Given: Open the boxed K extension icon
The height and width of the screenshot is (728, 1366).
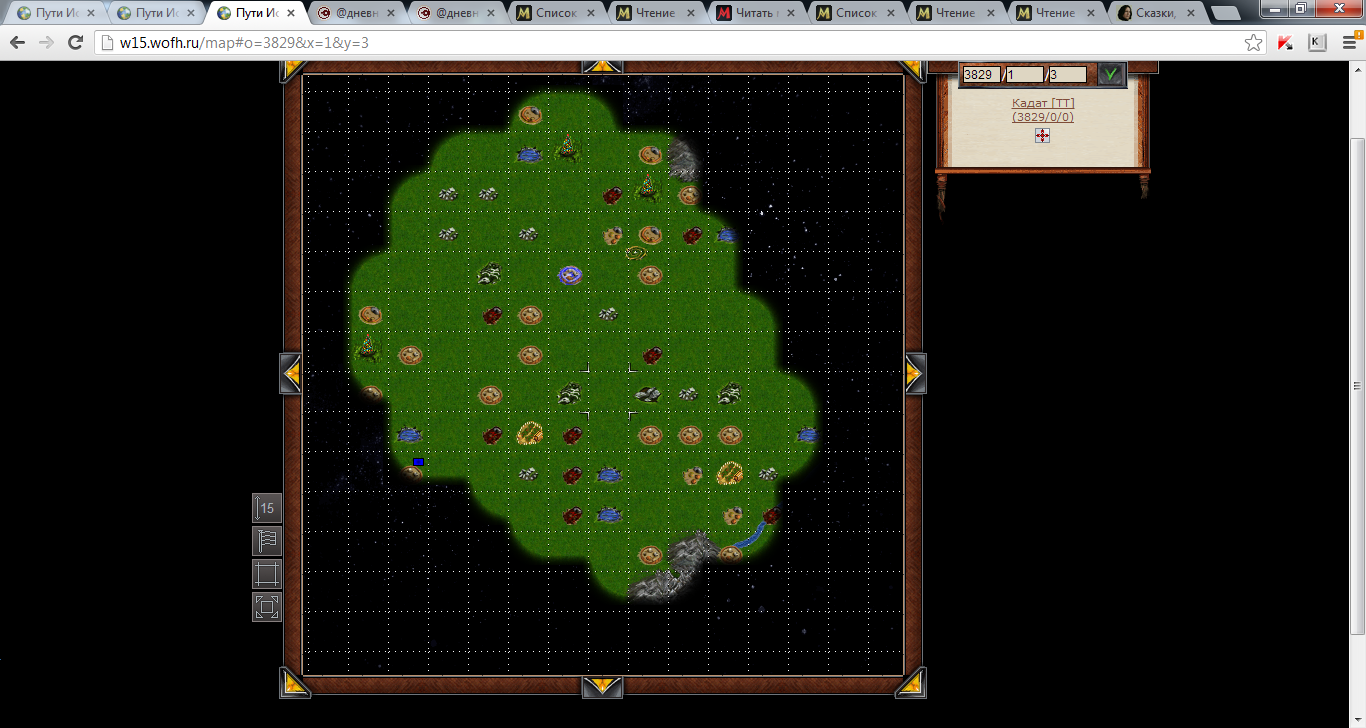Looking at the screenshot, I should 1317,43.
